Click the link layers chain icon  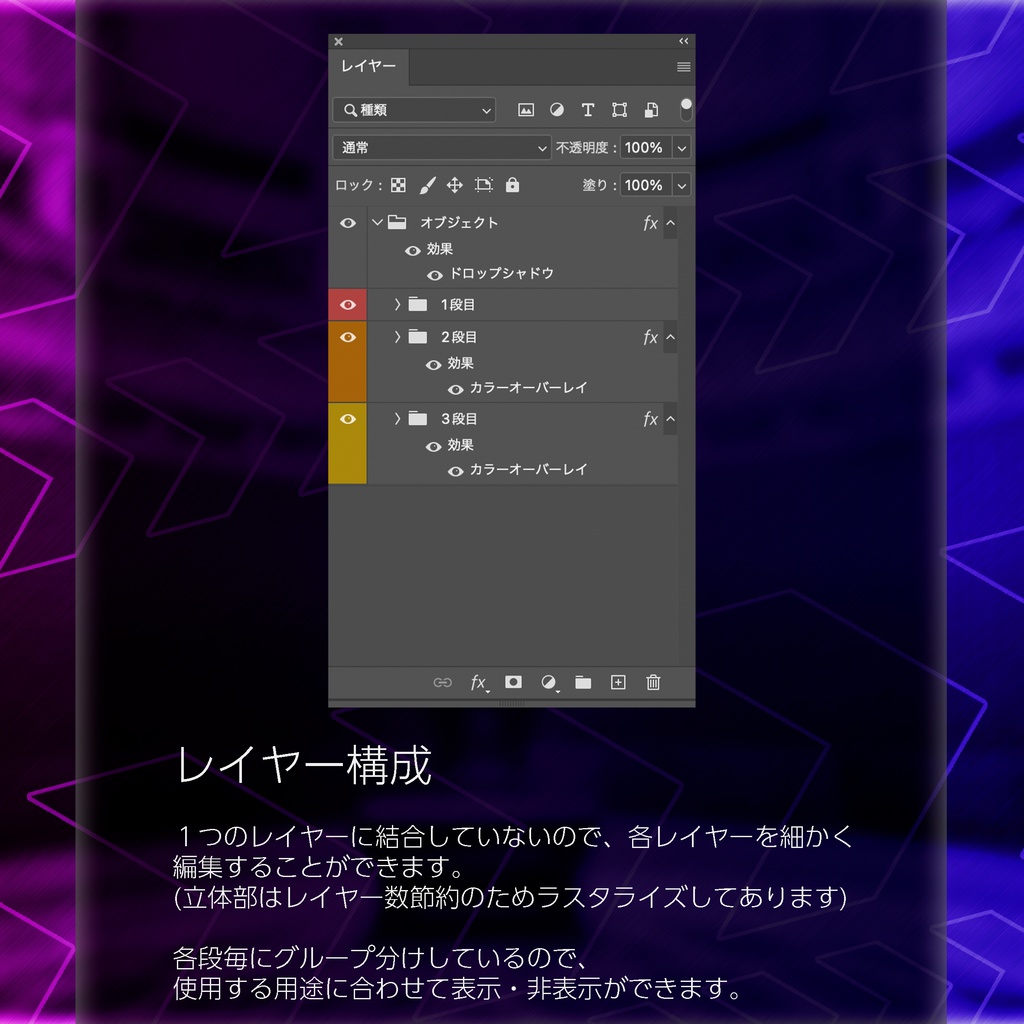click(x=440, y=683)
